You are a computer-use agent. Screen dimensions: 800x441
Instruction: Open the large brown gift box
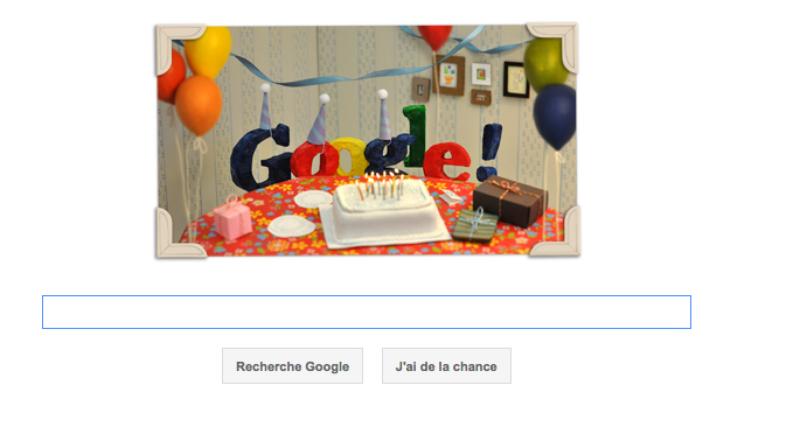(510, 201)
